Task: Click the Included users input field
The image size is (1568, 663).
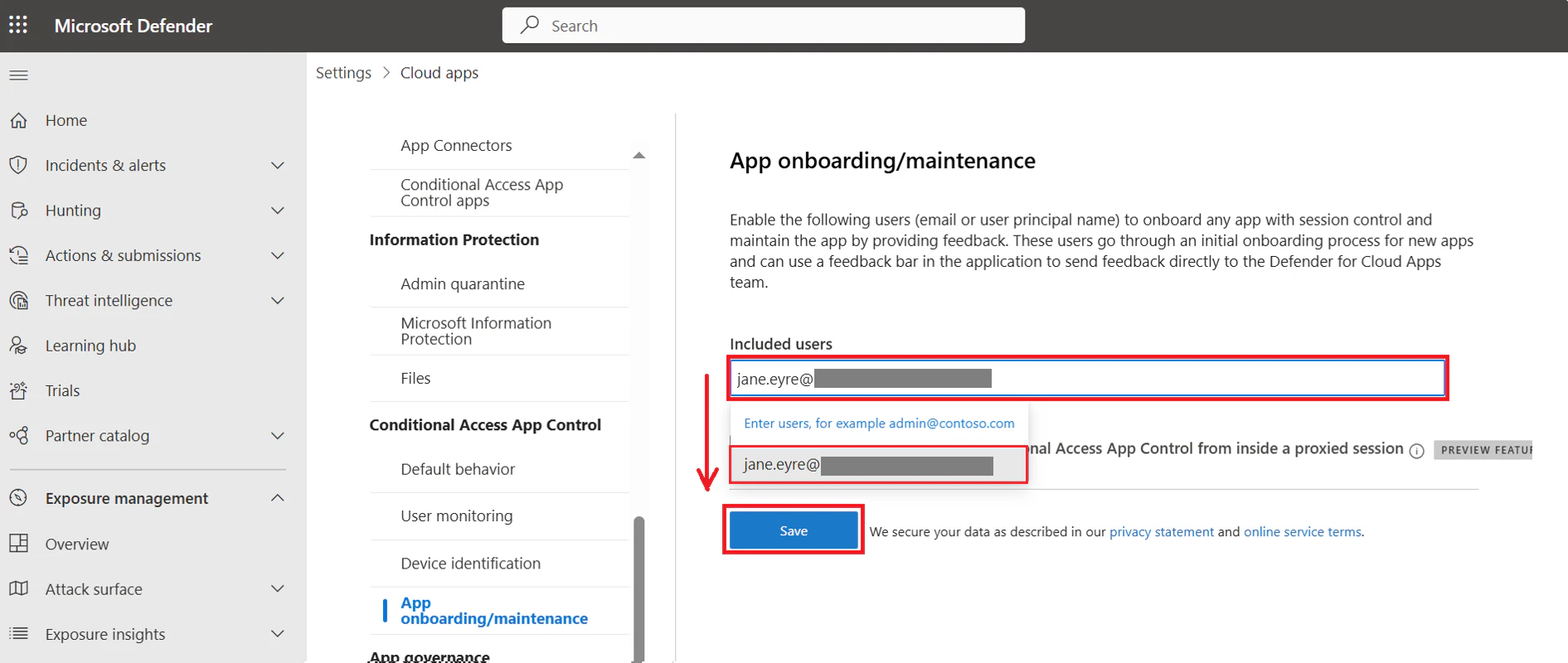Action: [x=1211, y=379]
